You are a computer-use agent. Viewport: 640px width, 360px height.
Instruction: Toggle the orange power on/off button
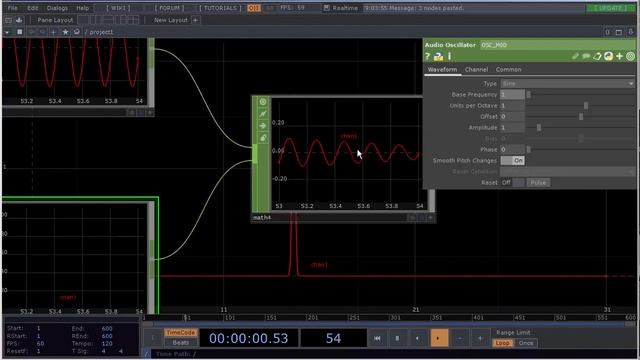pyautogui.click(x=253, y=8)
